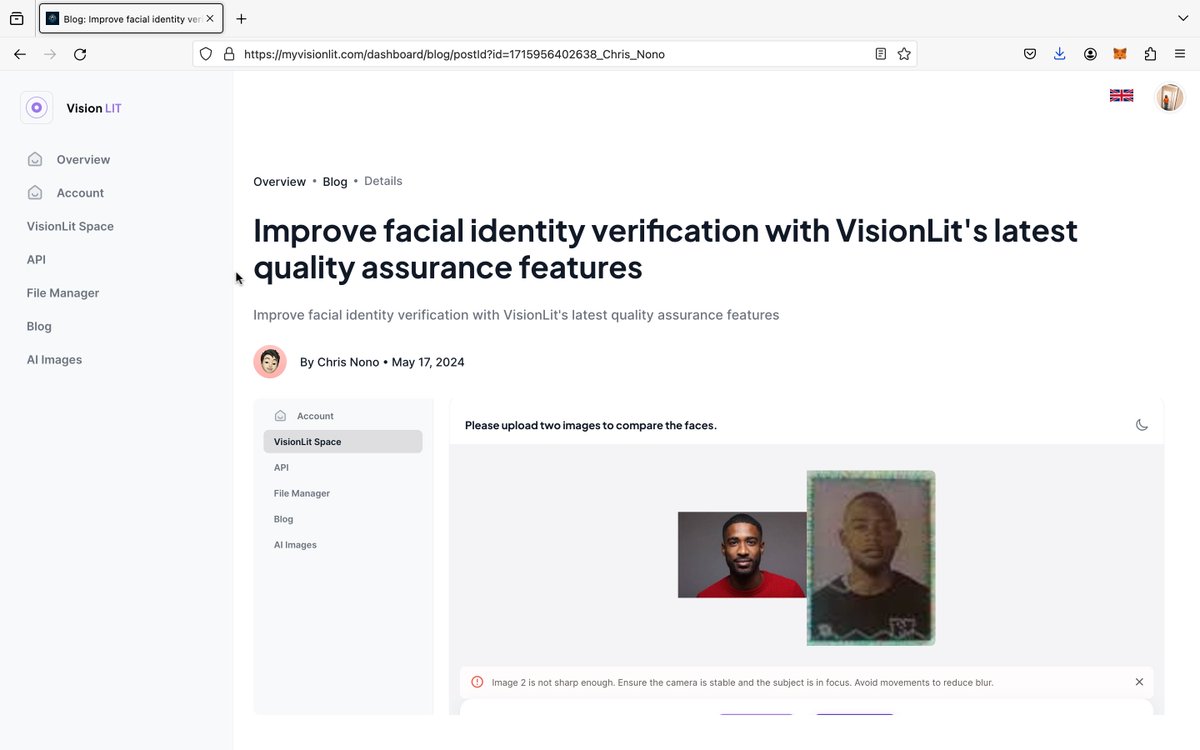Click the blurry ID photo image

tap(871, 558)
